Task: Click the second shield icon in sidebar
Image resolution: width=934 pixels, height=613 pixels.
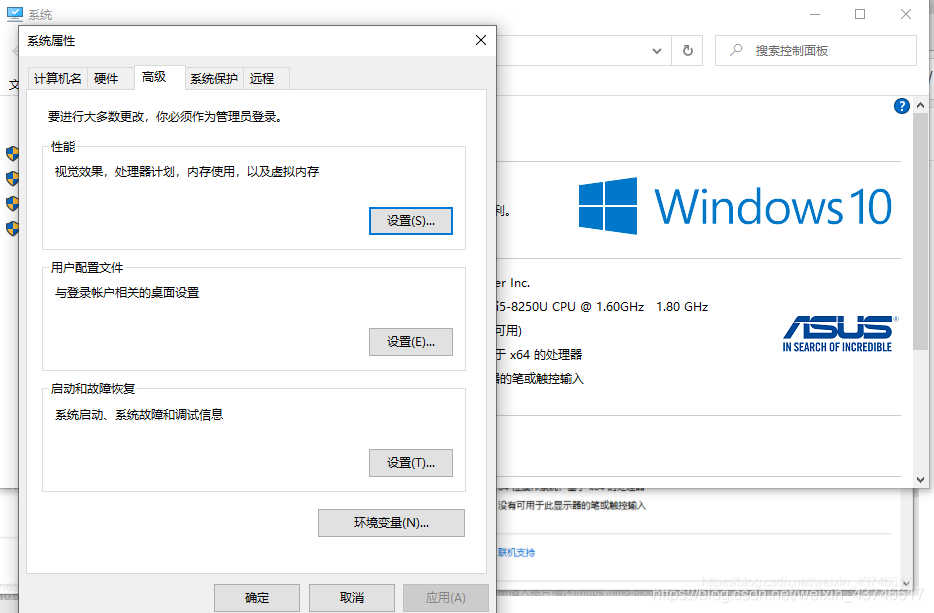Action: coord(13,179)
